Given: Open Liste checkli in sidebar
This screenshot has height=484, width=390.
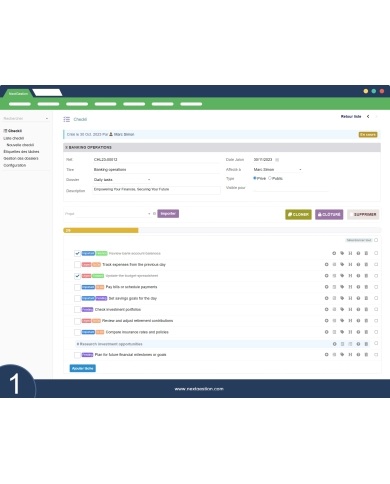Looking at the screenshot, I should point(14,138).
